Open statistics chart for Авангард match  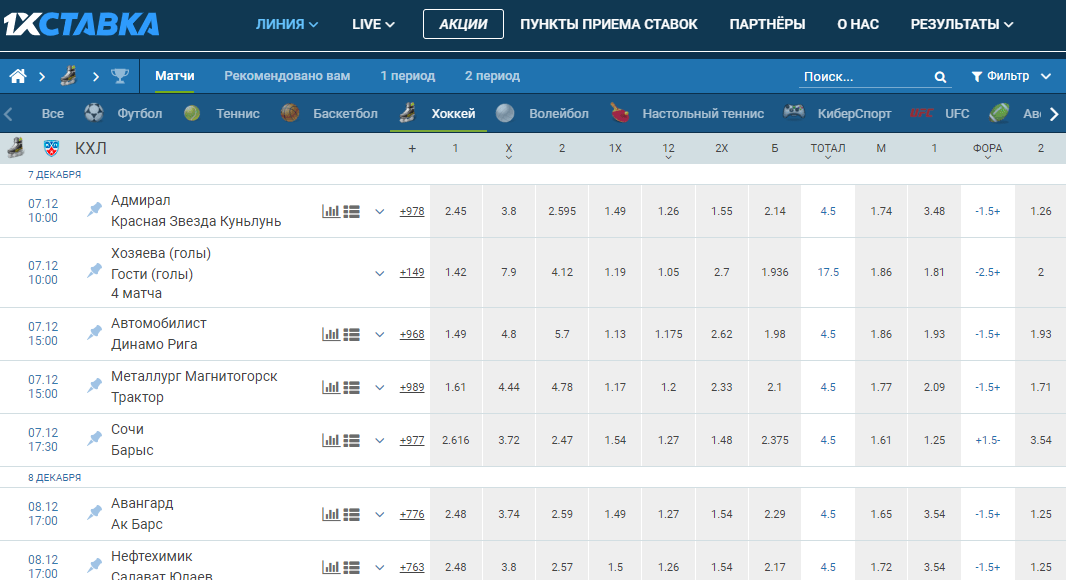(330, 515)
